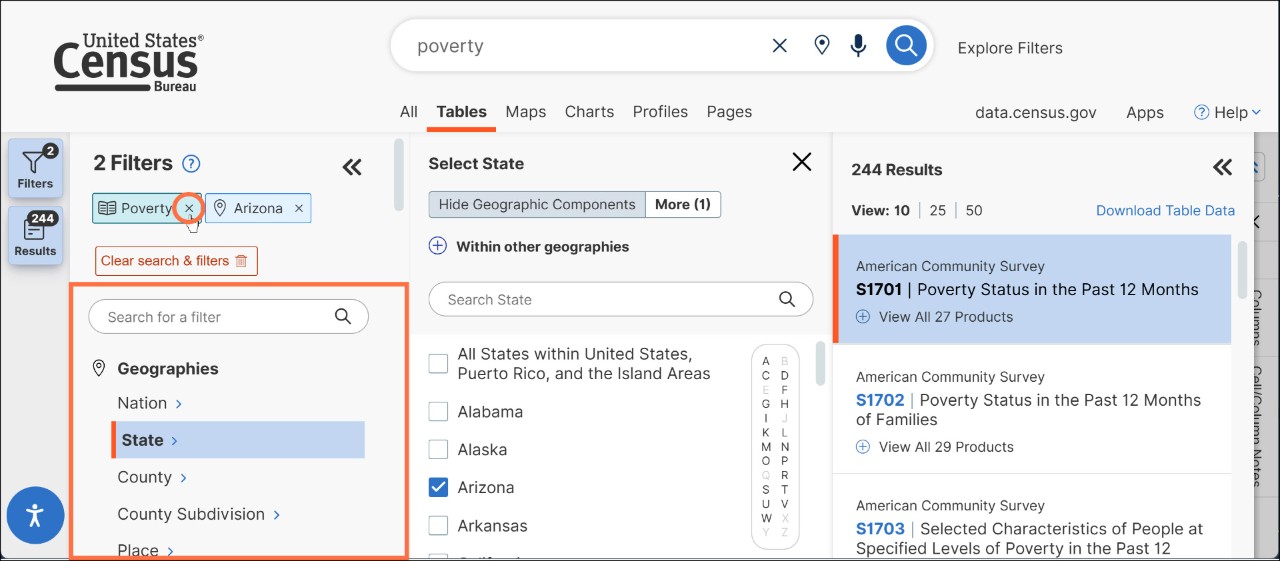Click Explore Filters link

[x=1010, y=48]
